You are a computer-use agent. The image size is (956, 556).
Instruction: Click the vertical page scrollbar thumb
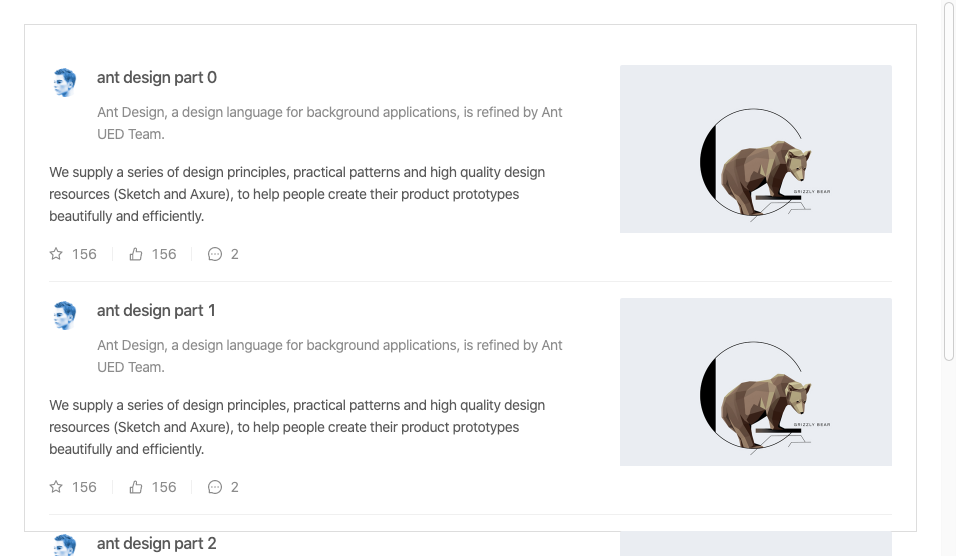click(x=949, y=180)
